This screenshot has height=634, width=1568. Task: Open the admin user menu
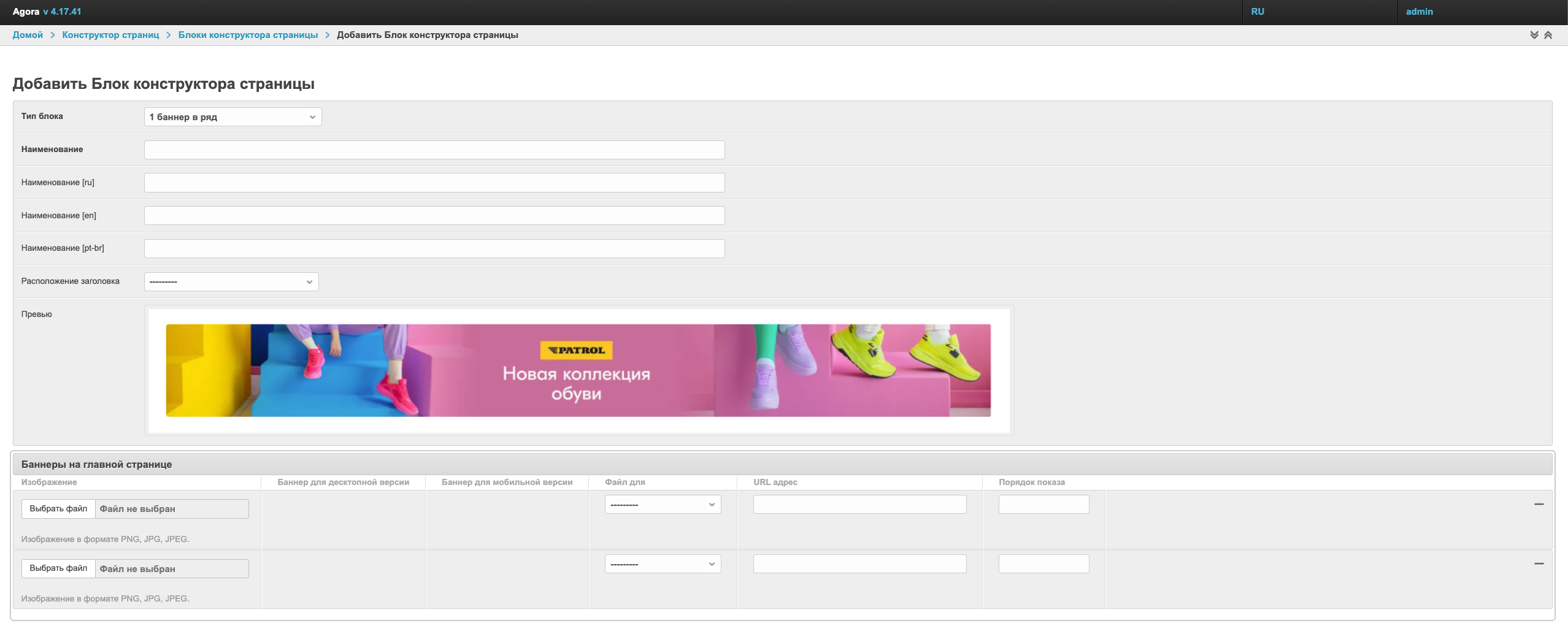click(1419, 12)
